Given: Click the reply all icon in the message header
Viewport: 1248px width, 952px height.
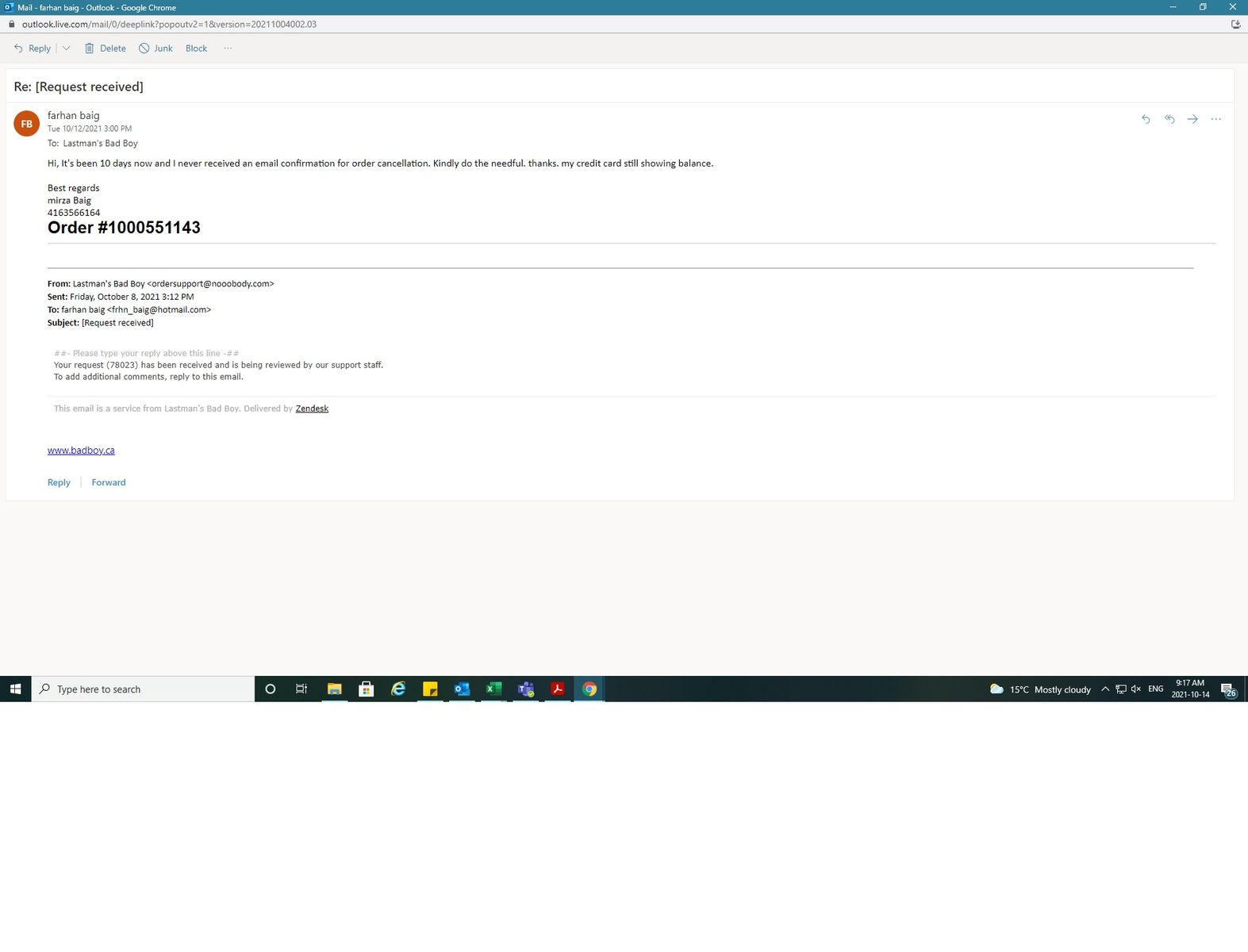Looking at the screenshot, I should pyautogui.click(x=1169, y=119).
